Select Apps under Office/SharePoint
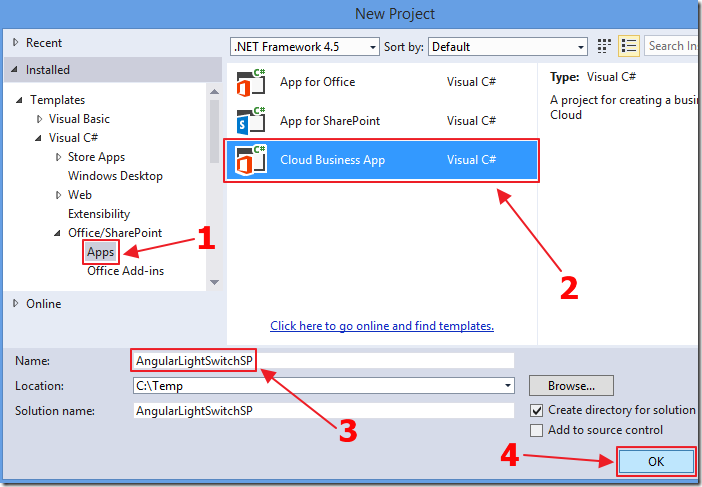 [101, 252]
